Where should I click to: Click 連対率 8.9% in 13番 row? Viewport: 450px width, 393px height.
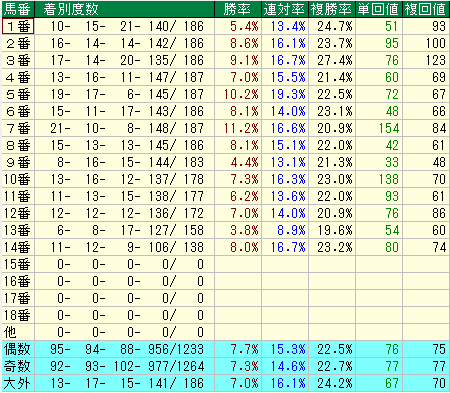(x=291, y=230)
